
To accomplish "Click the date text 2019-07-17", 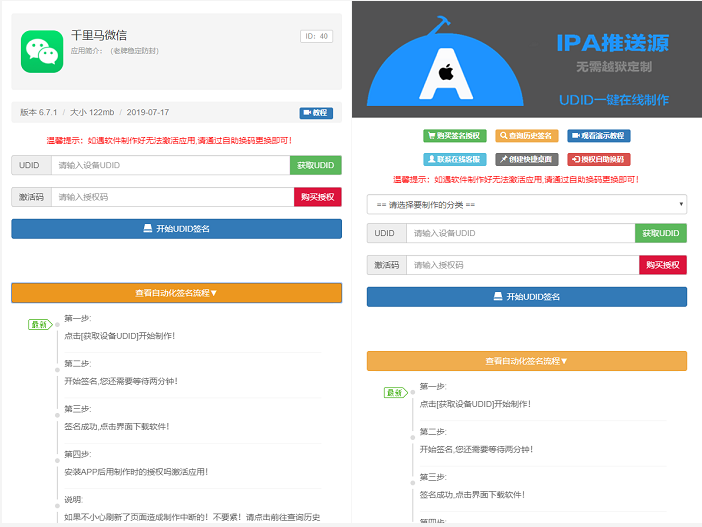I will (148, 112).
